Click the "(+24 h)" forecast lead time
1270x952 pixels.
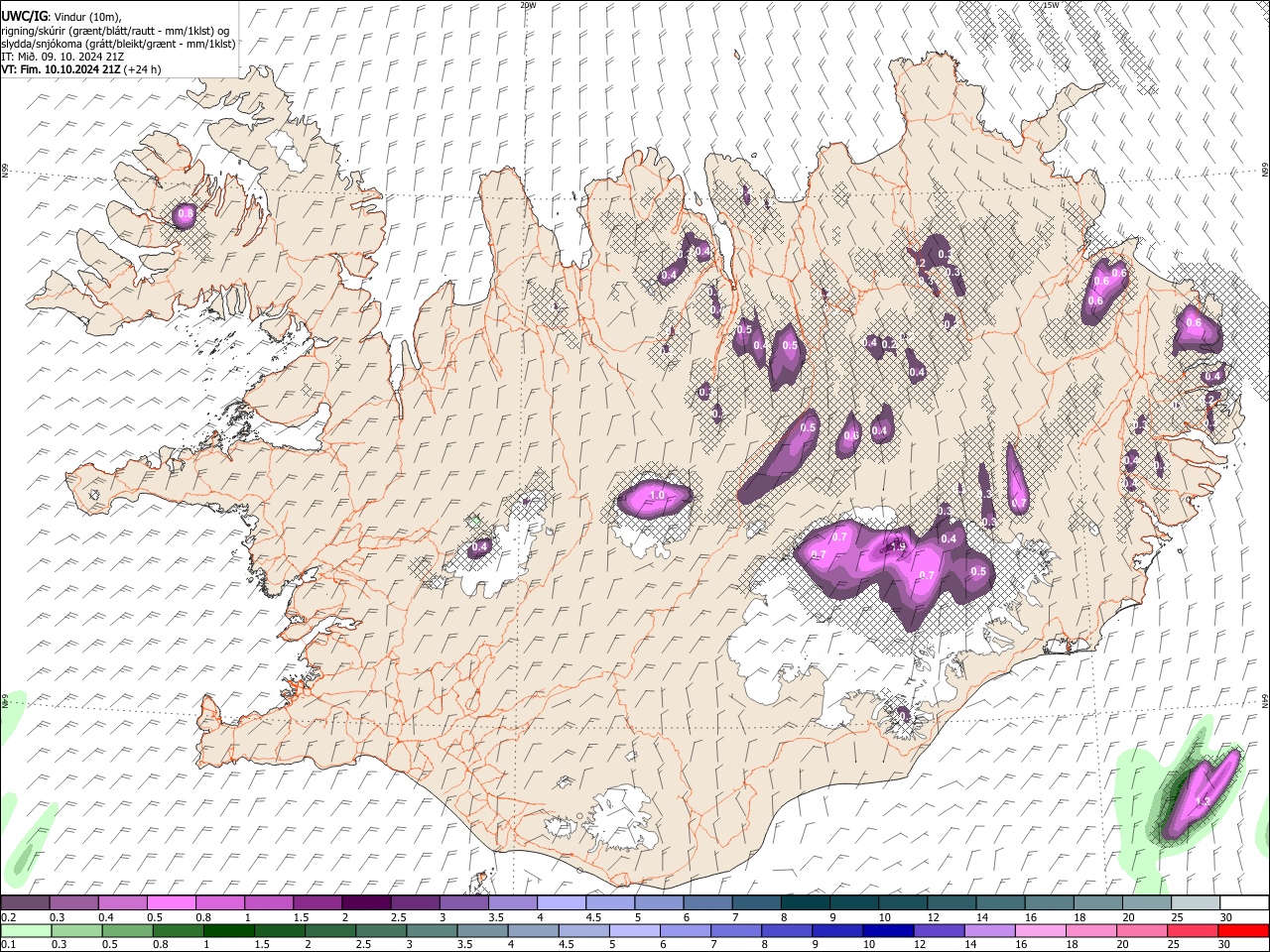[x=143, y=69]
